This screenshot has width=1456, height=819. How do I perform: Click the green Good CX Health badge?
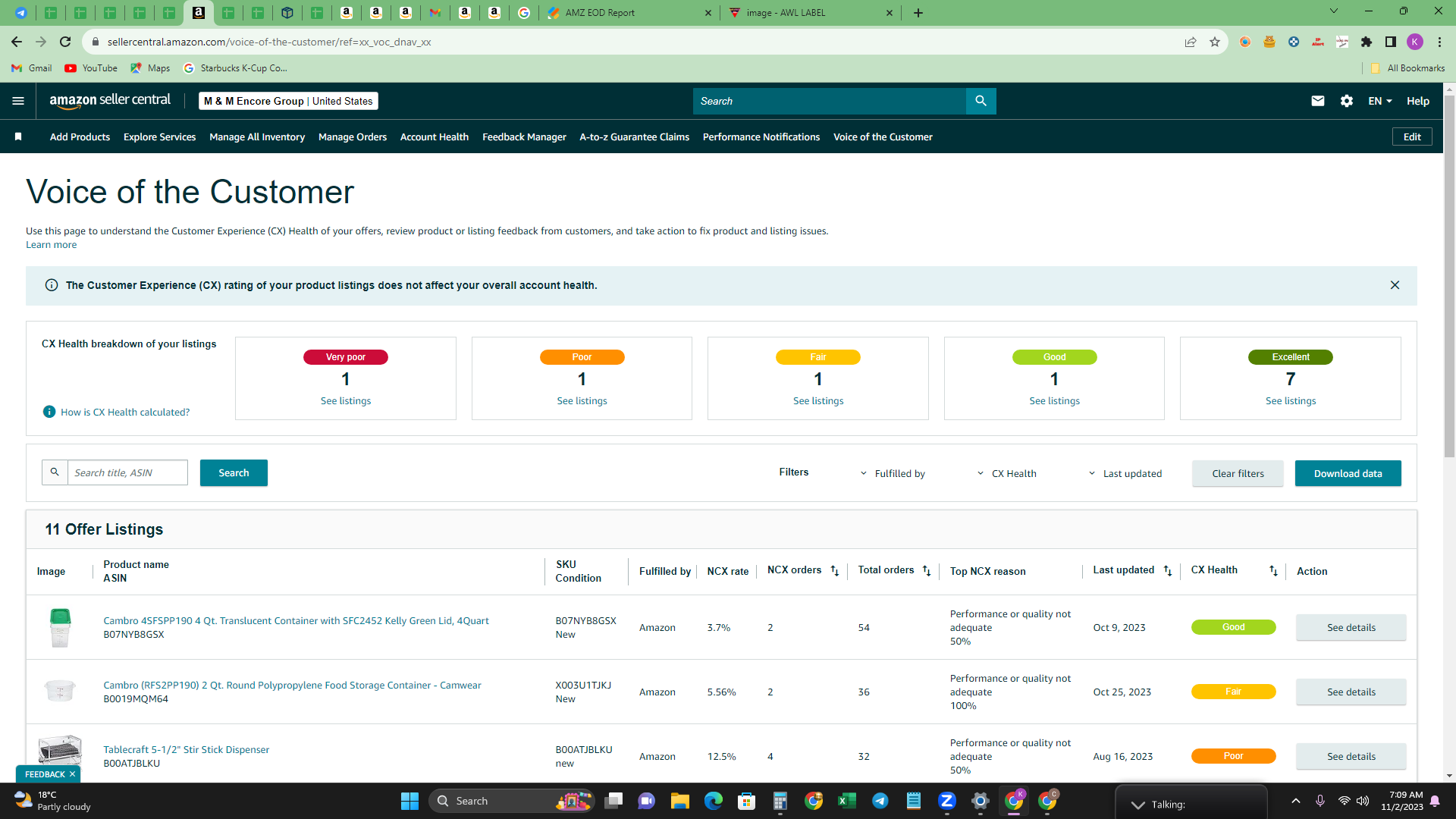pyautogui.click(x=1233, y=627)
